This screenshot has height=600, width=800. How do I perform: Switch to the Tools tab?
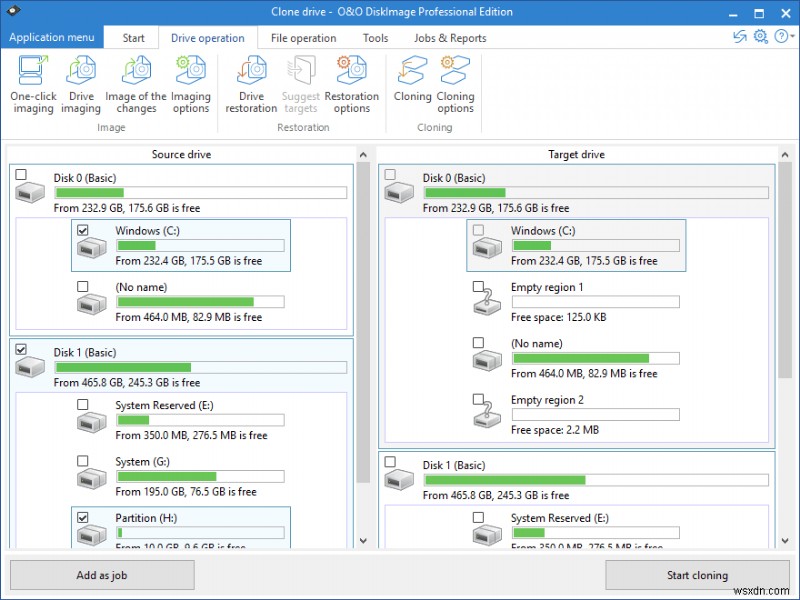[x=375, y=37]
